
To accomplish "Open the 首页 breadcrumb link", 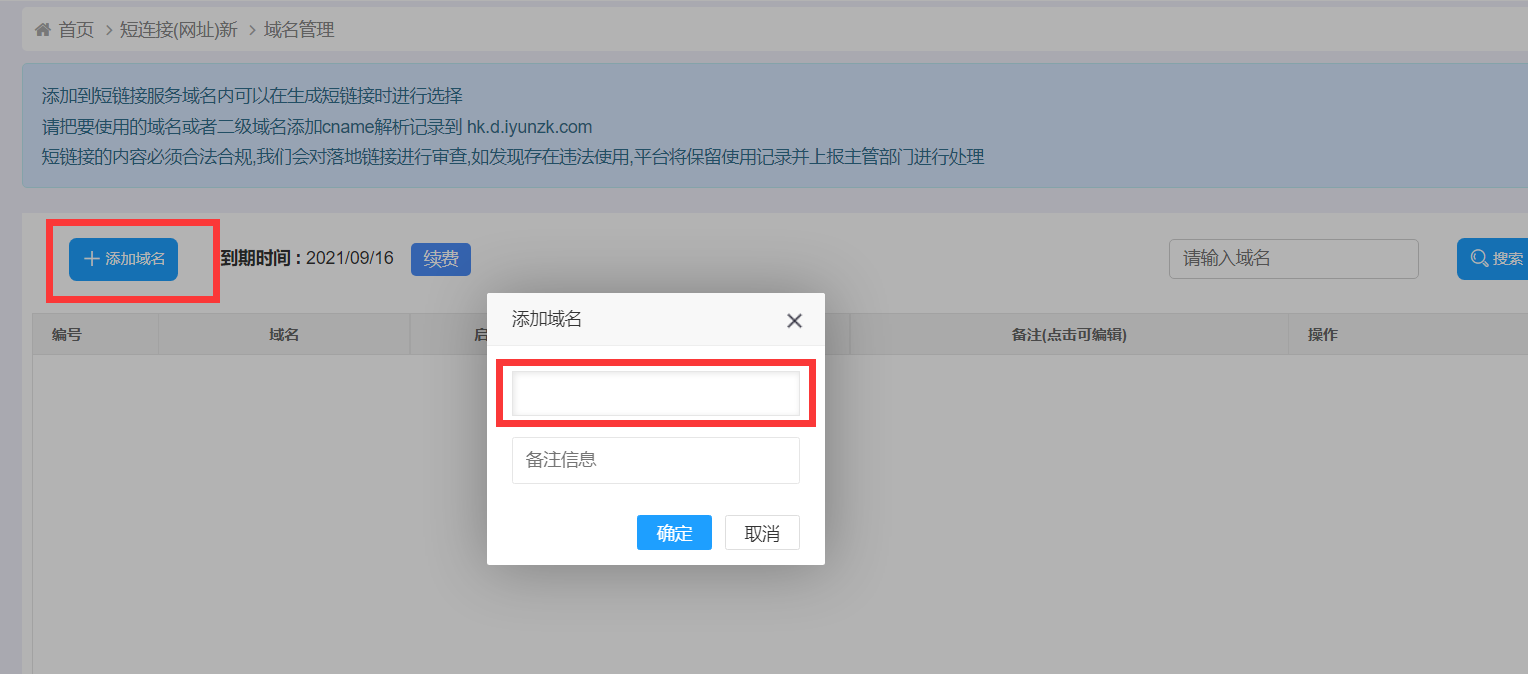I will [76, 30].
